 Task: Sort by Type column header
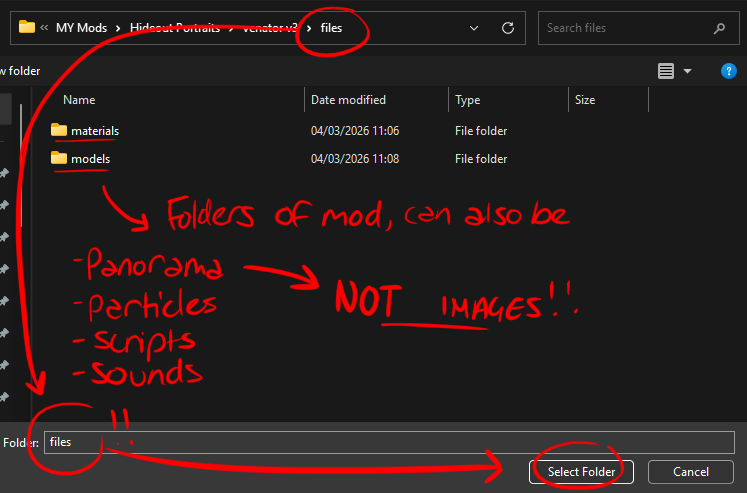coord(467,100)
